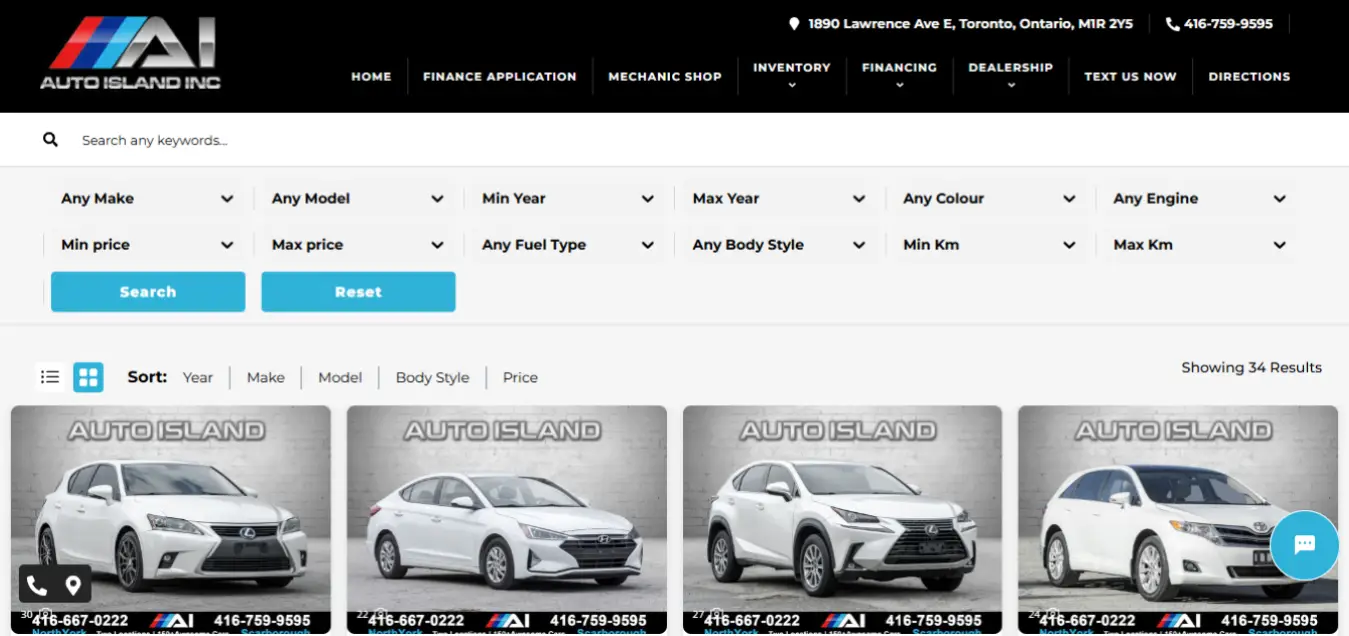Open the Any Colour dropdown

988,199
